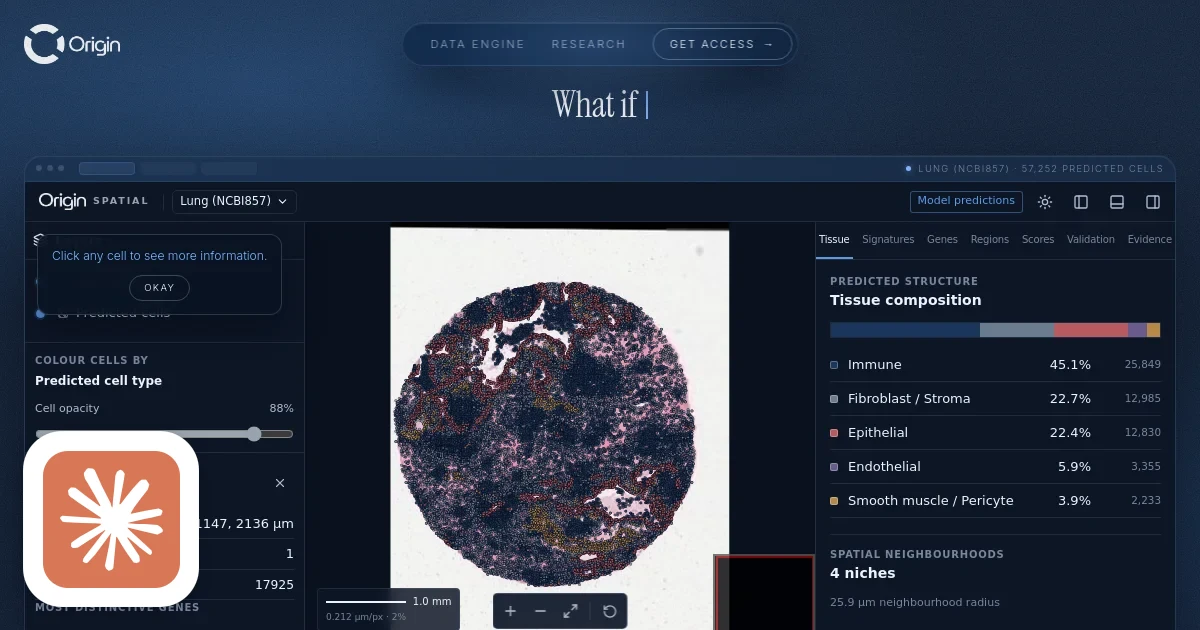Screen dimensions: 1200x630
Task: Open the Lung (NCBI857) dataset dropdown
Action: click(x=234, y=201)
